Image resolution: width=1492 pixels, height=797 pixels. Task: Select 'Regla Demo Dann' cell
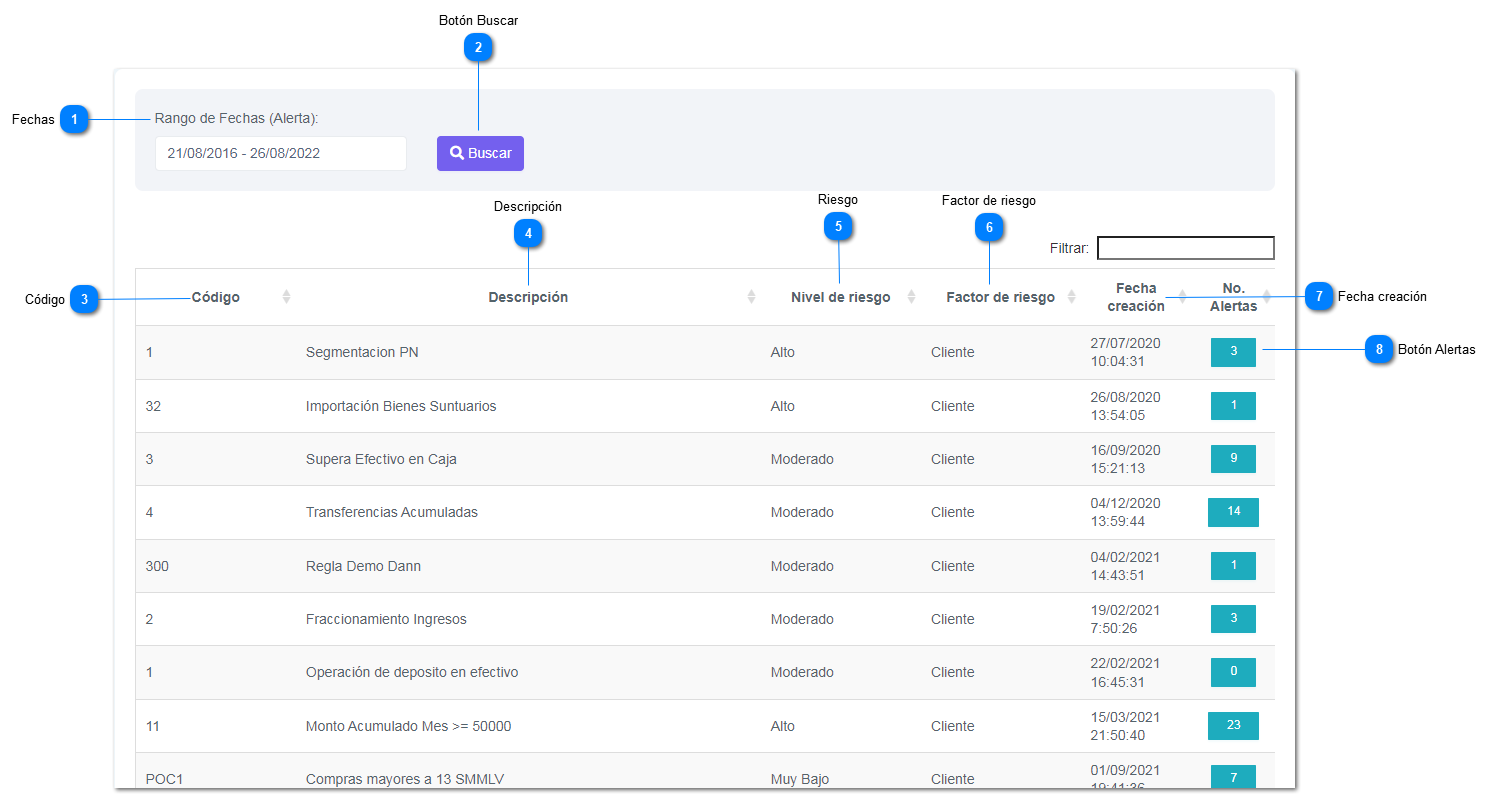[363, 566]
